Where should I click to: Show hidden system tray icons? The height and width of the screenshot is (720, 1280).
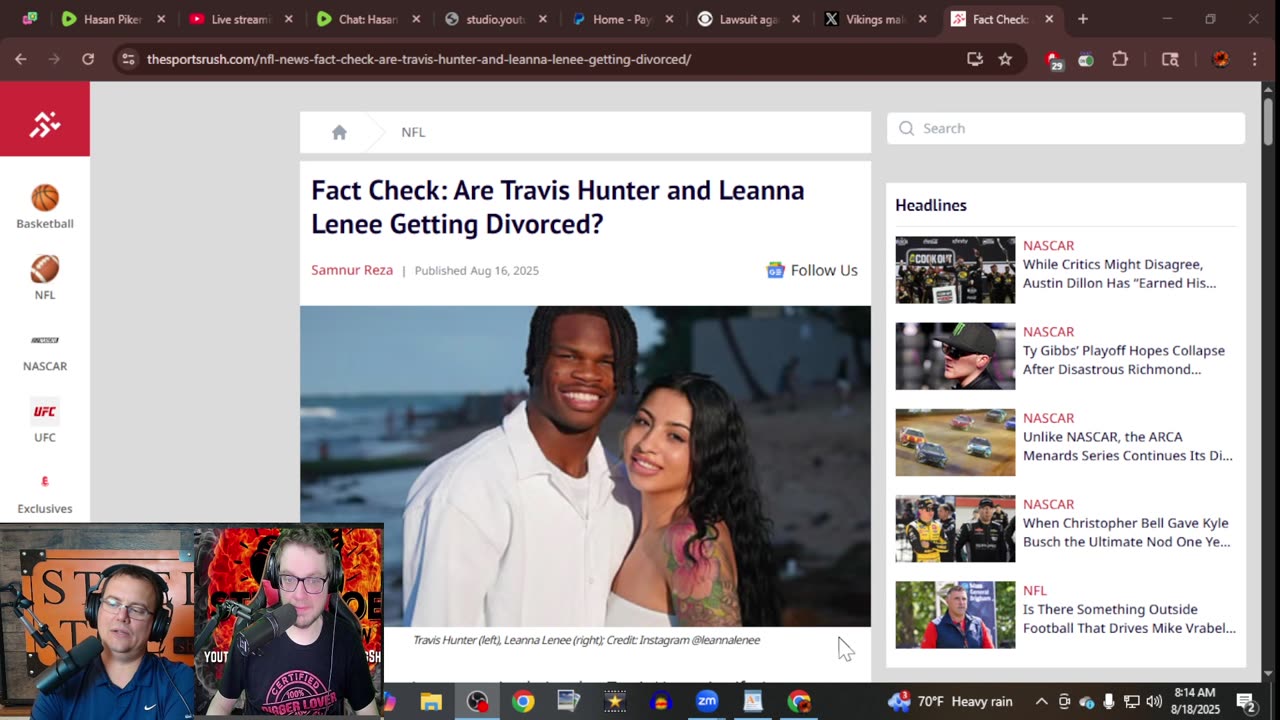coord(1041,702)
